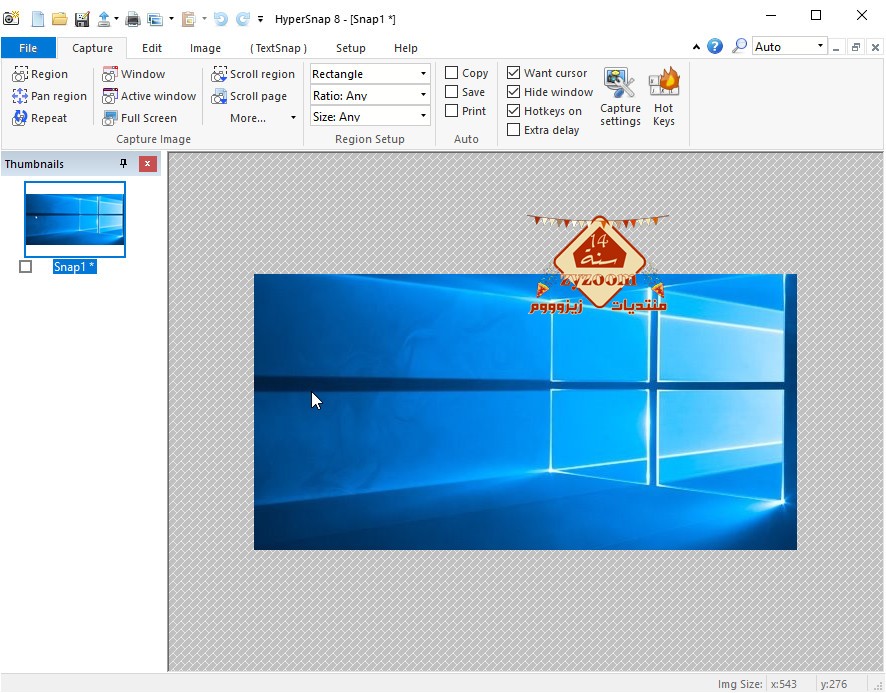The image size is (886, 693).
Task: Start a Region capture
Action: click(40, 74)
